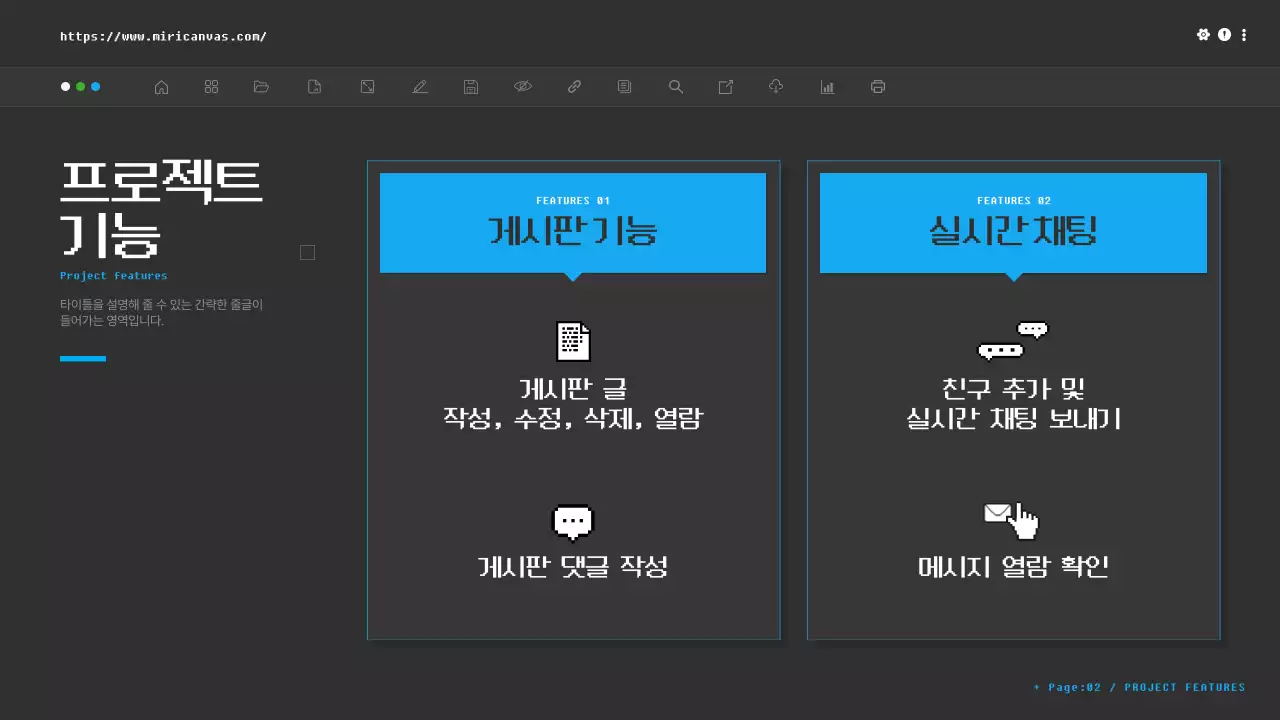
Task: Switch to the FEATURES 02 실시간 채팅 header
Action: (1013, 222)
